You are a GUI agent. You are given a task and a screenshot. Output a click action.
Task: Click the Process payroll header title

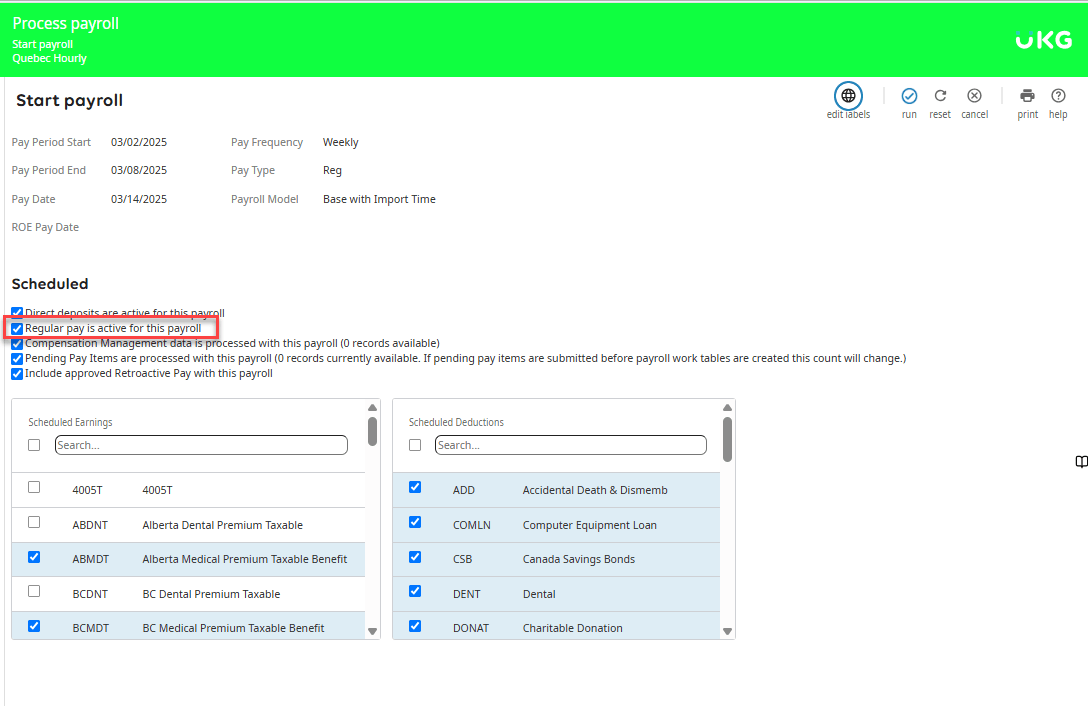tap(66, 24)
